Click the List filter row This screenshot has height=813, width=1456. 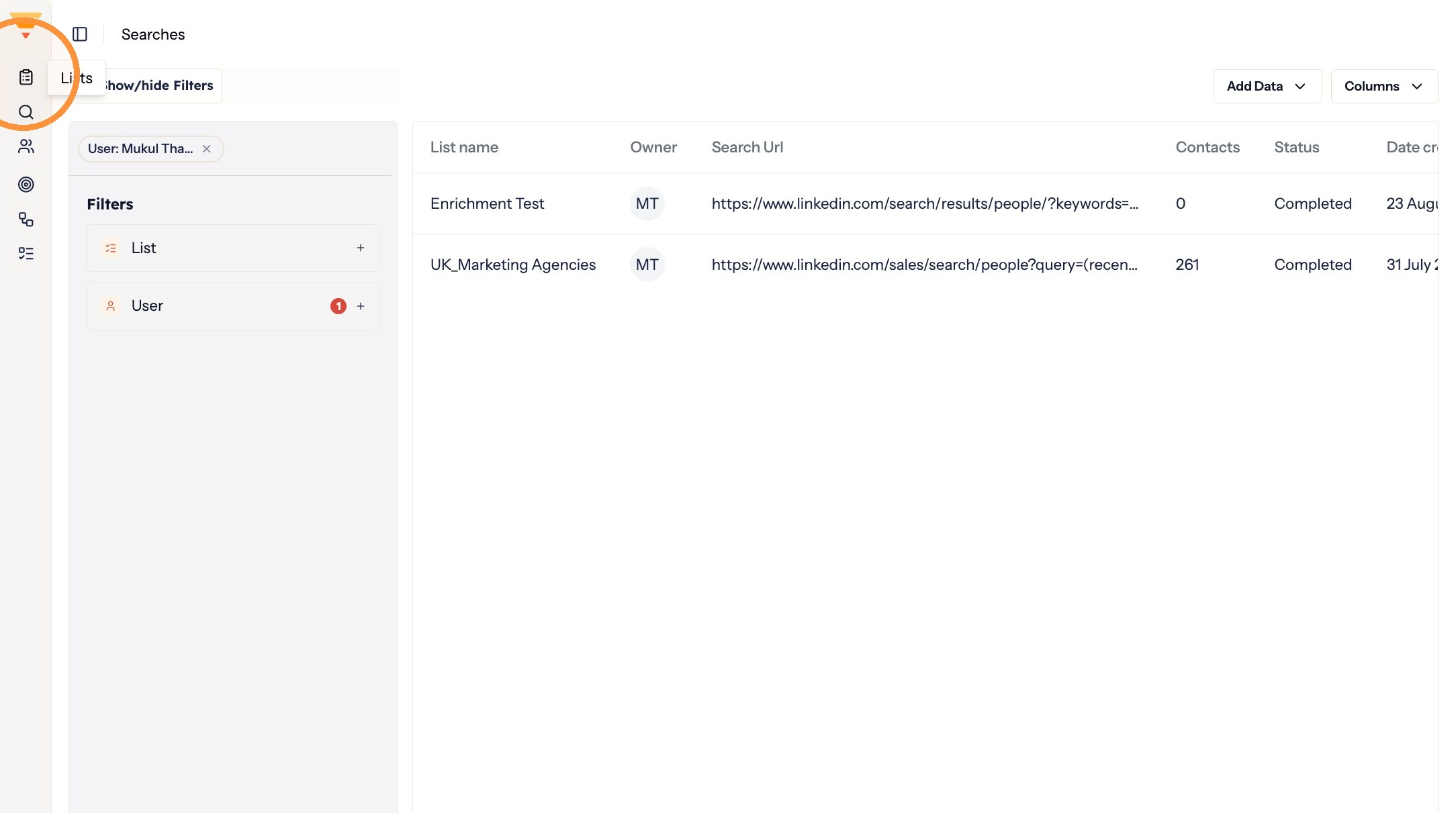coord(233,248)
